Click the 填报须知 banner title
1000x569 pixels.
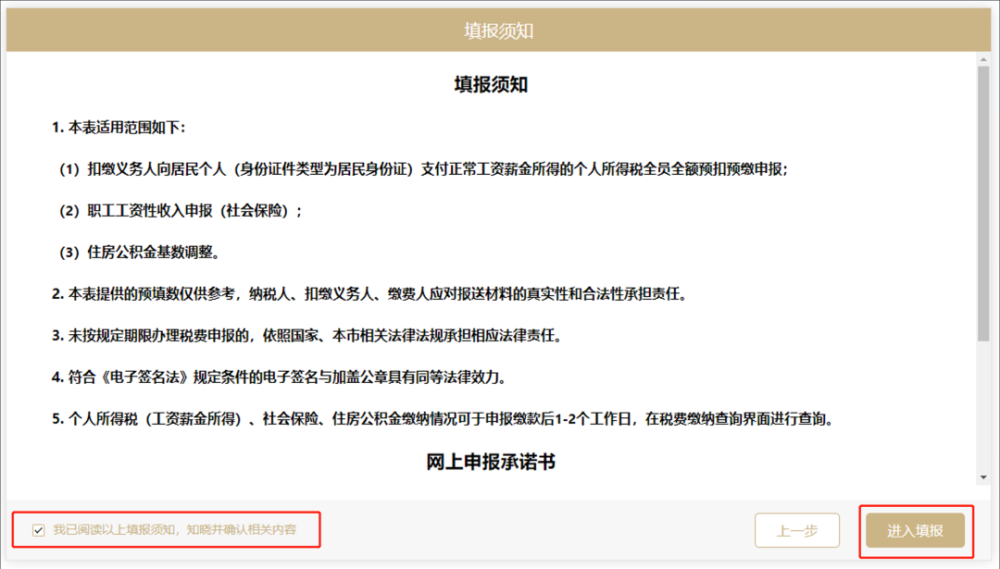498,31
